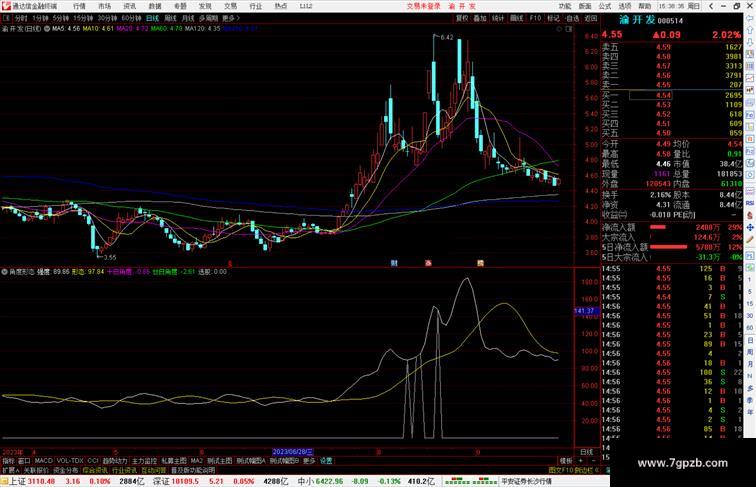
Task: Select the highlighted 买一 price 4.54
Action: coord(651,95)
